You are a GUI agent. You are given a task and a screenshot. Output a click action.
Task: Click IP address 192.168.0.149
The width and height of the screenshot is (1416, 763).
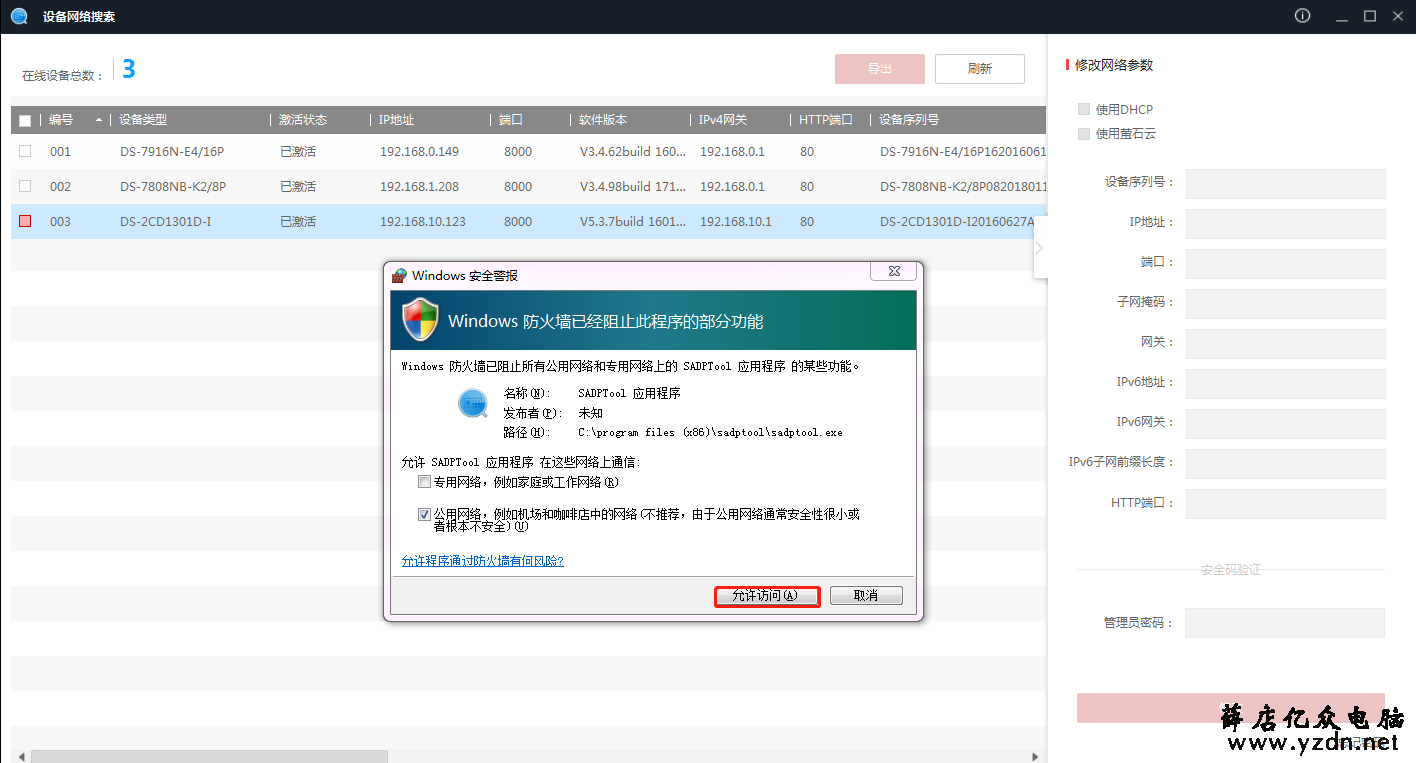click(419, 152)
